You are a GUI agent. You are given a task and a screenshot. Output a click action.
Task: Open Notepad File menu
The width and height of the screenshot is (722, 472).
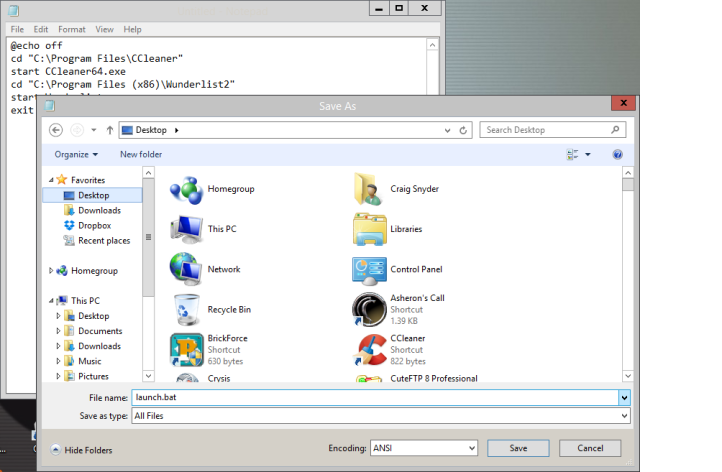tap(17, 29)
